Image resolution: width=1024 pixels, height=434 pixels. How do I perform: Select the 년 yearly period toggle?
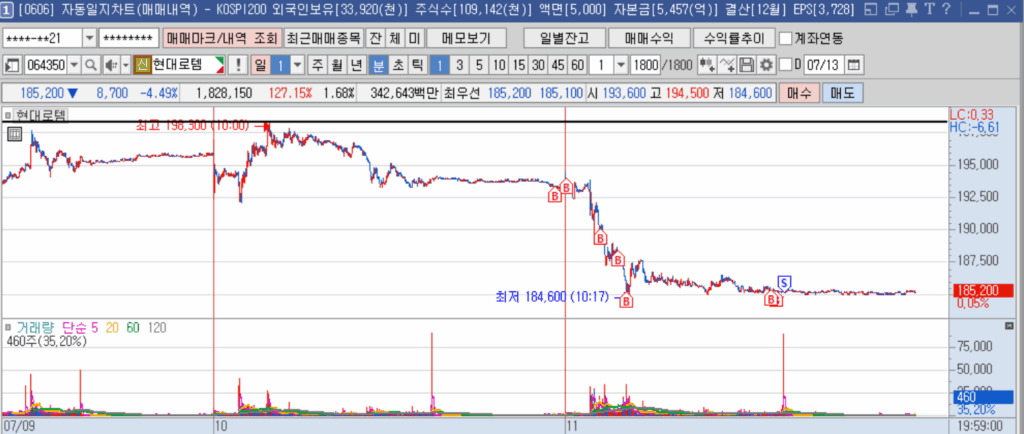coord(357,65)
